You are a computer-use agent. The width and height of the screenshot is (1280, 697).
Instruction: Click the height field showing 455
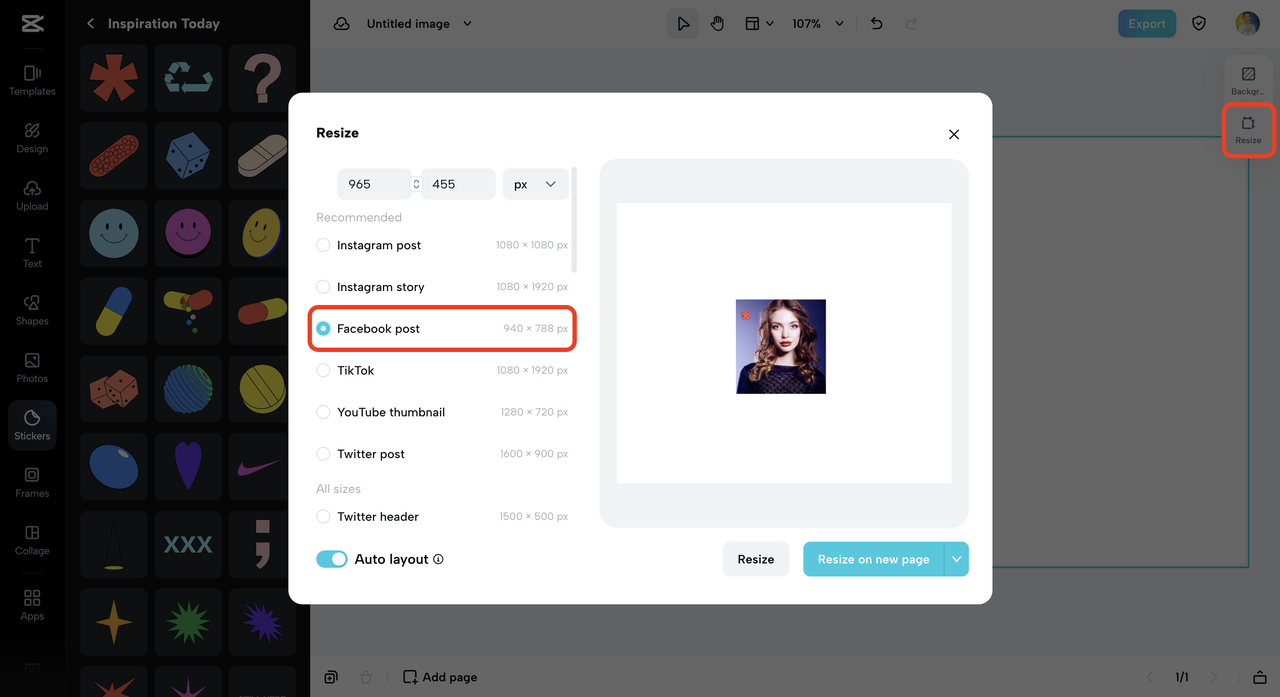point(458,184)
